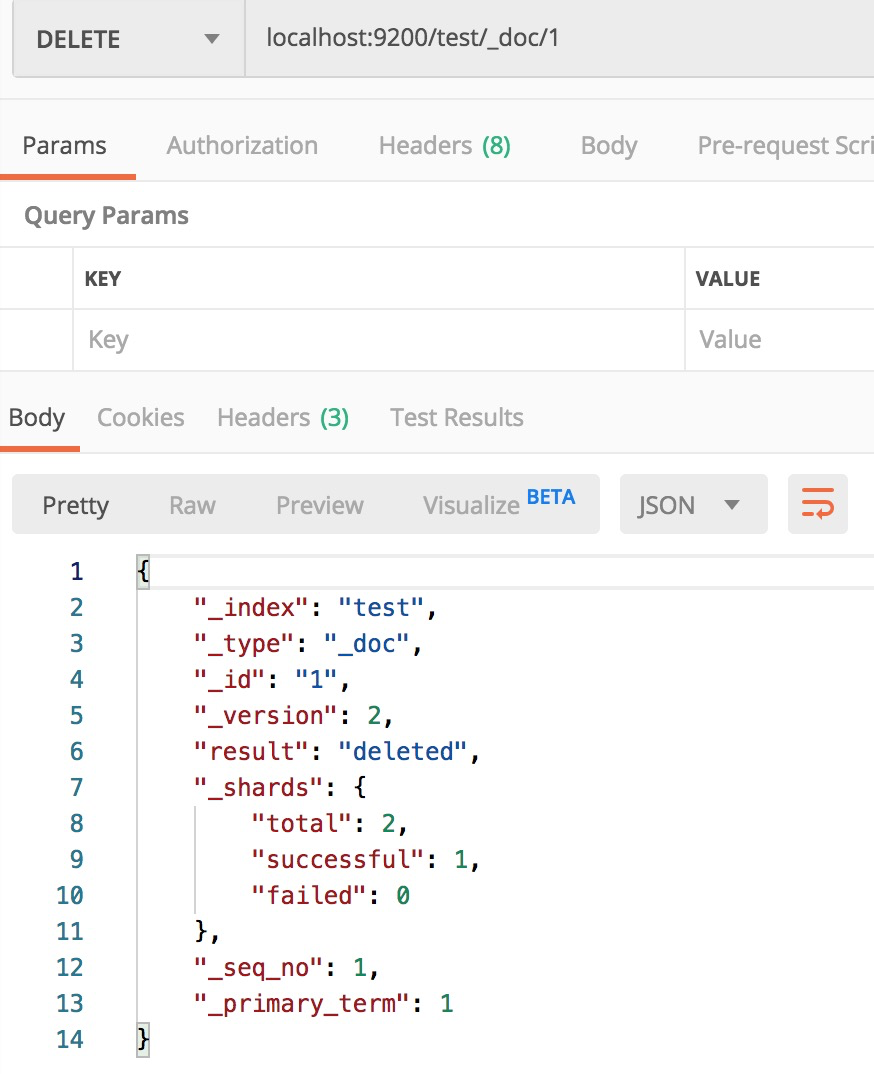Show the Test Results tab
This screenshot has height=1074, width=874.
tap(456, 417)
